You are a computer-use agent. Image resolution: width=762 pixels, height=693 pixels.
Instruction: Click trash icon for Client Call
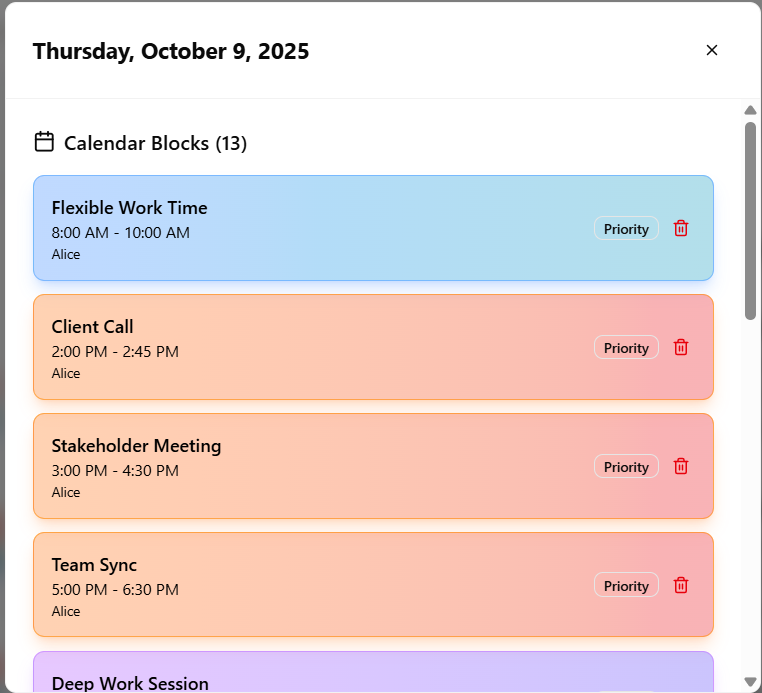pos(681,347)
